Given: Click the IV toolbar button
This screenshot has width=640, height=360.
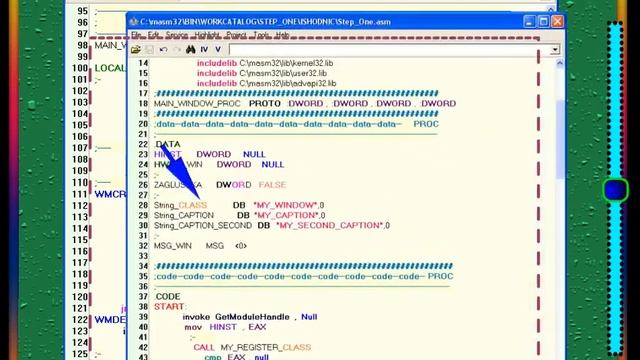Looking at the screenshot, I should [x=204, y=50].
